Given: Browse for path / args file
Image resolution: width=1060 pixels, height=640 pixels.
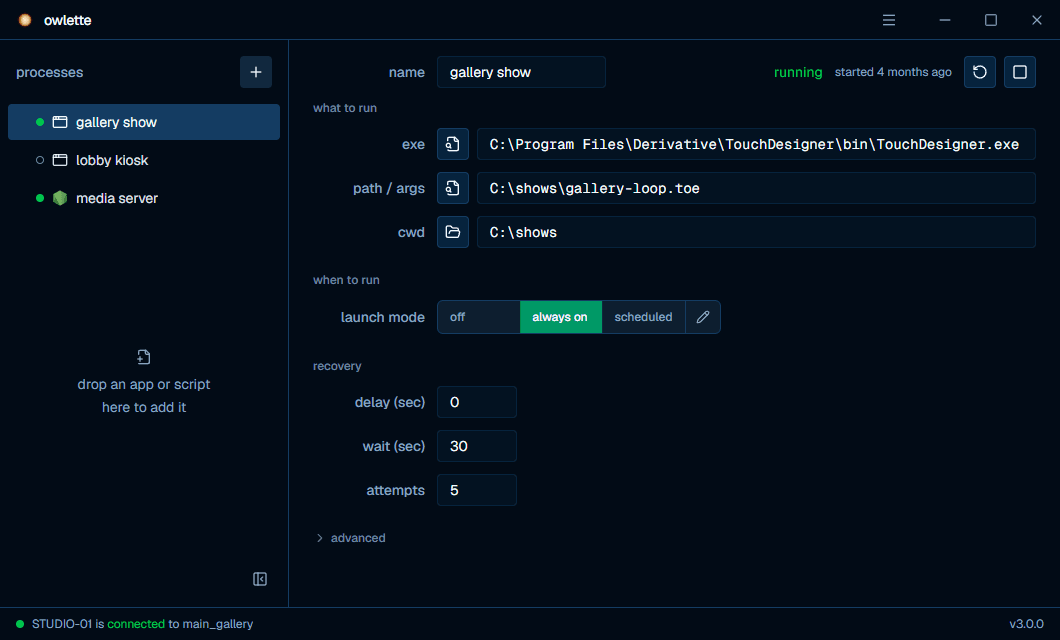Looking at the screenshot, I should click(x=453, y=188).
